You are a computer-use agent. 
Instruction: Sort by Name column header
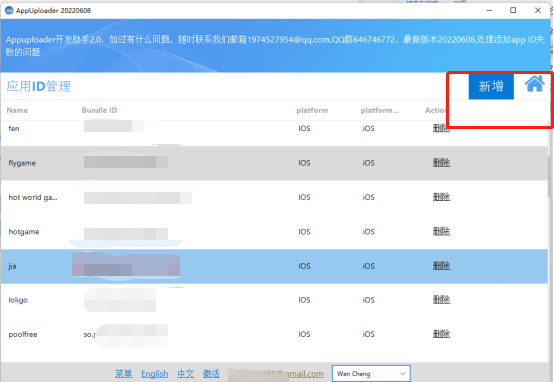17,110
